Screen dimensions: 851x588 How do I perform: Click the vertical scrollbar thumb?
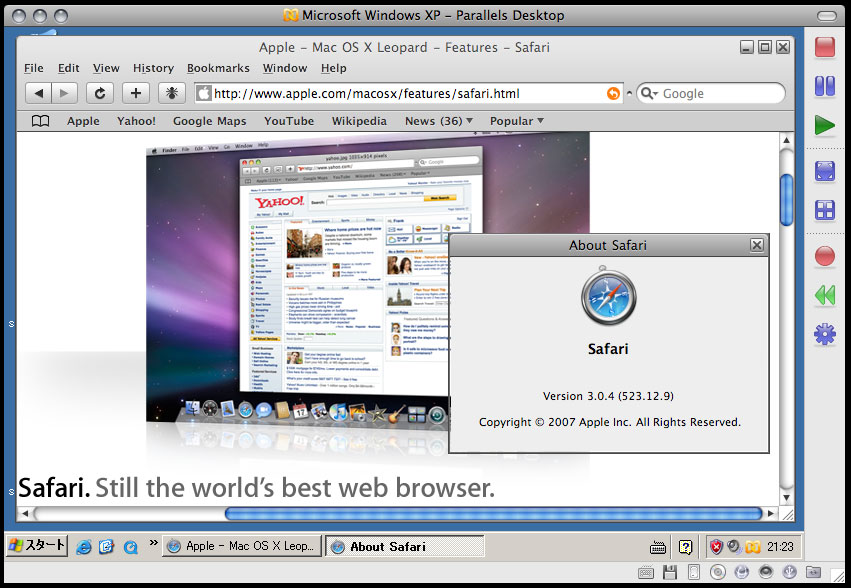pos(786,199)
